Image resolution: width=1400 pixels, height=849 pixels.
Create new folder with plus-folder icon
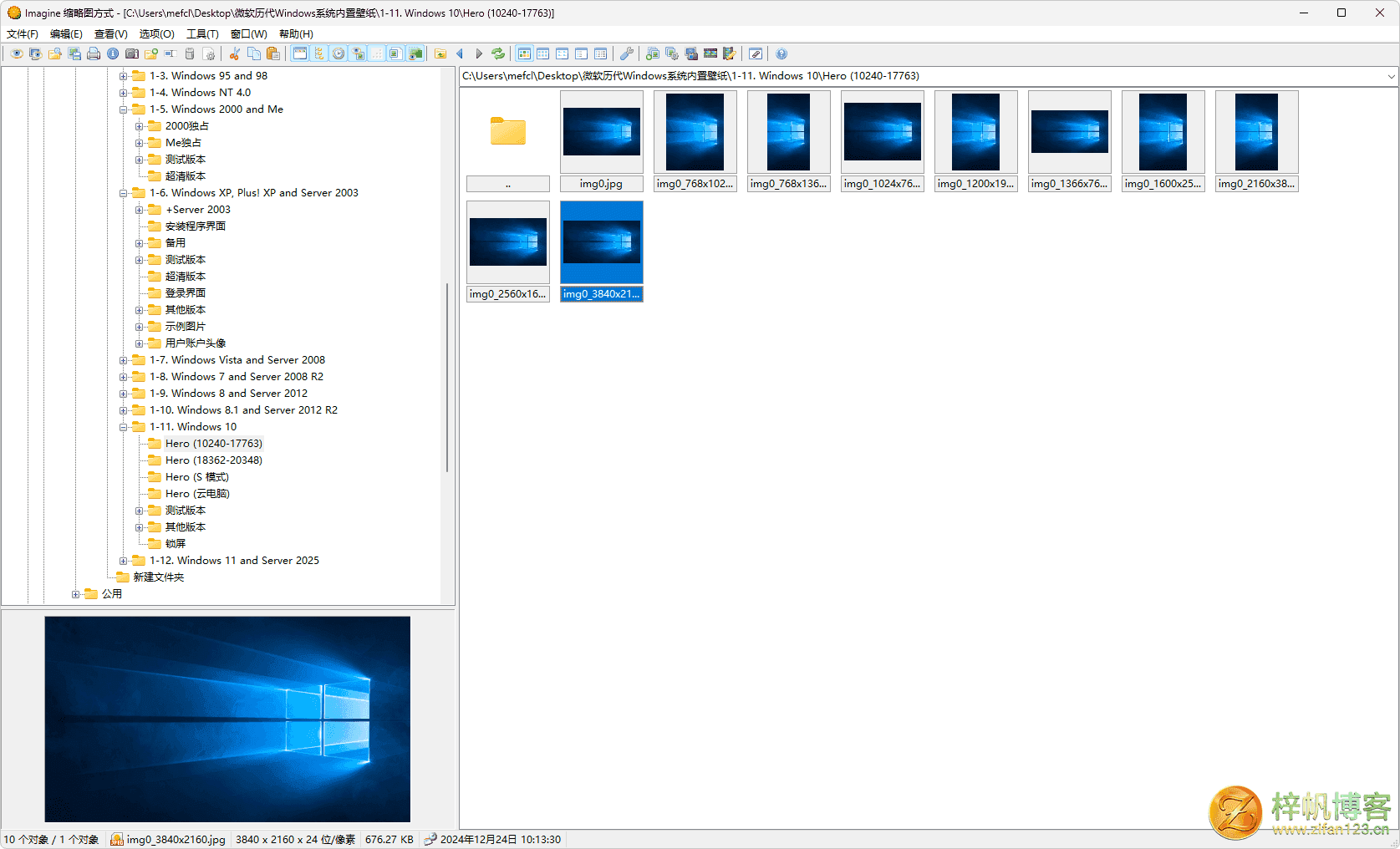(x=150, y=53)
